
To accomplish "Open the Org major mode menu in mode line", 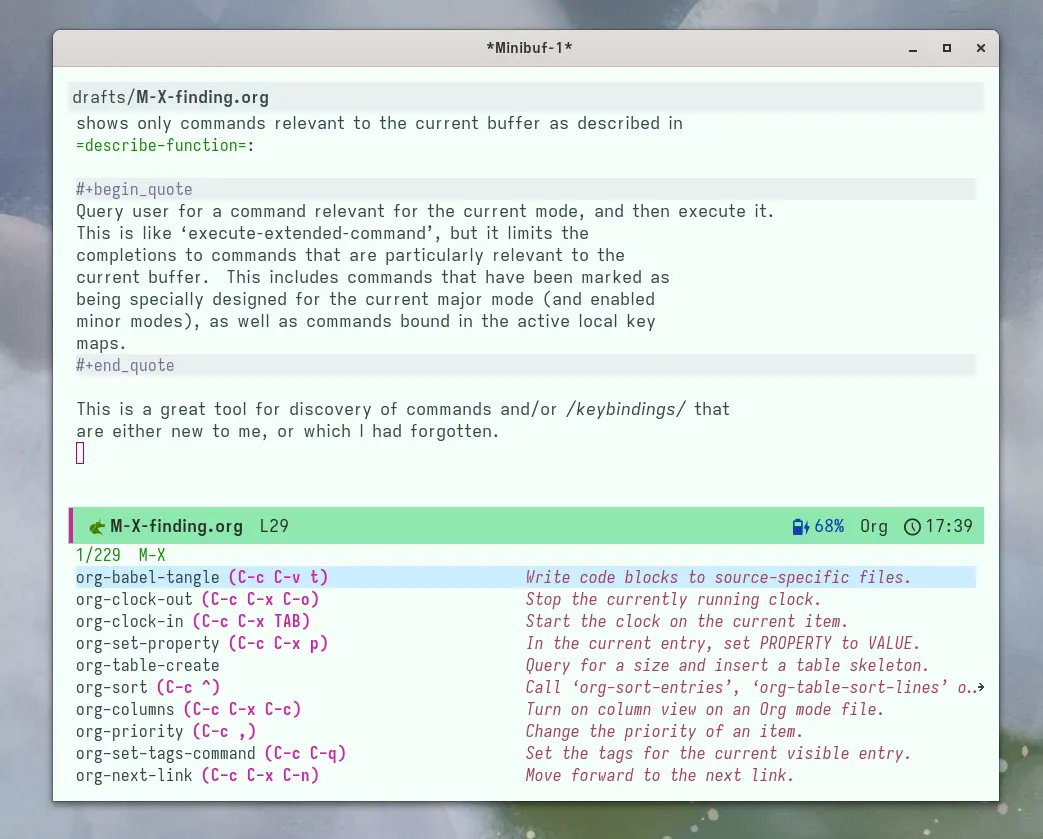I will 873,527.
